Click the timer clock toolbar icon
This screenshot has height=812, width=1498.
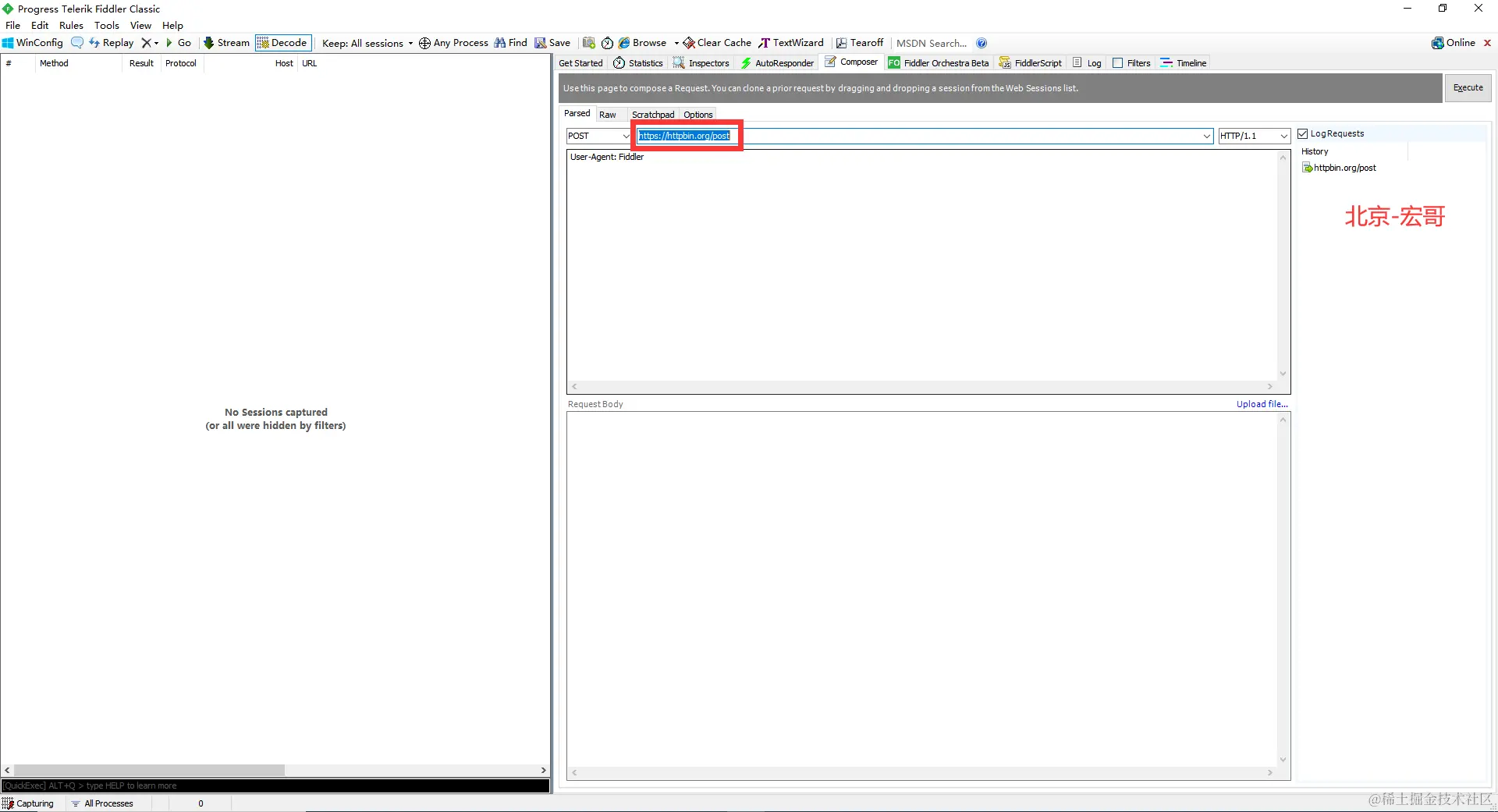pyautogui.click(x=607, y=43)
